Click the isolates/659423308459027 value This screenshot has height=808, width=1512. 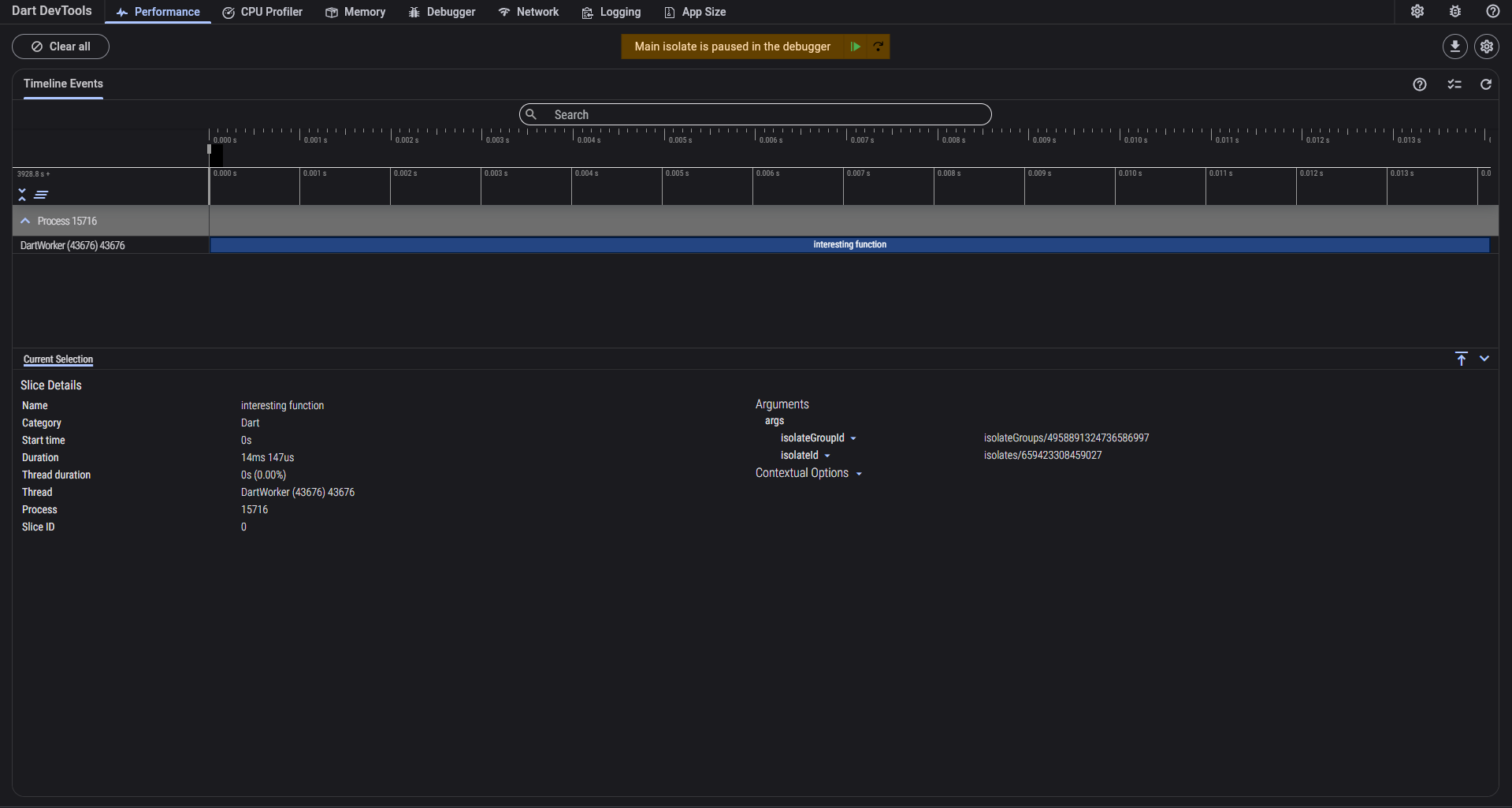pyautogui.click(x=1042, y=455)
